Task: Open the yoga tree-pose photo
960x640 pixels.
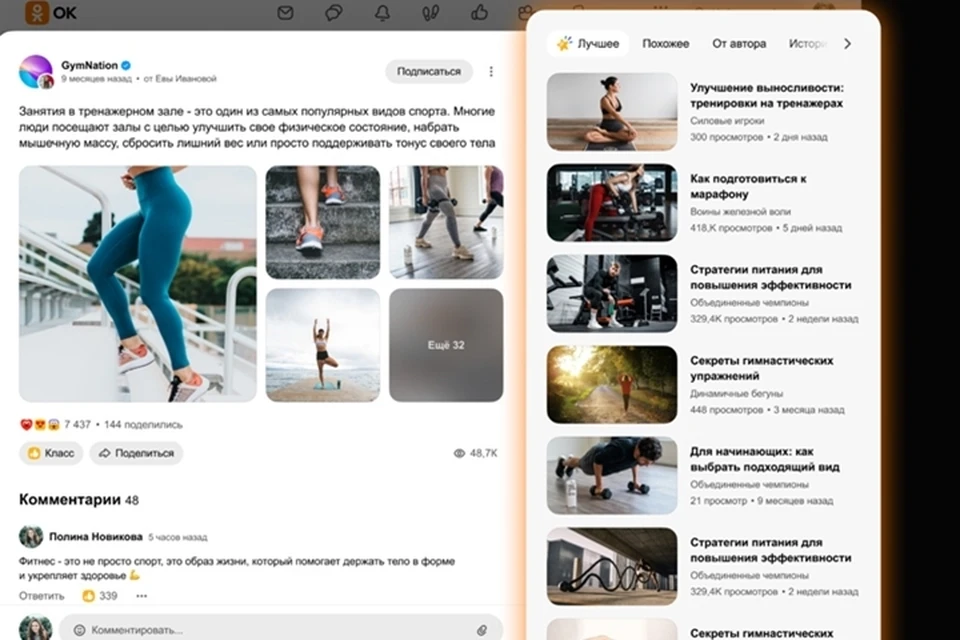Action: (x=323, y=345)
